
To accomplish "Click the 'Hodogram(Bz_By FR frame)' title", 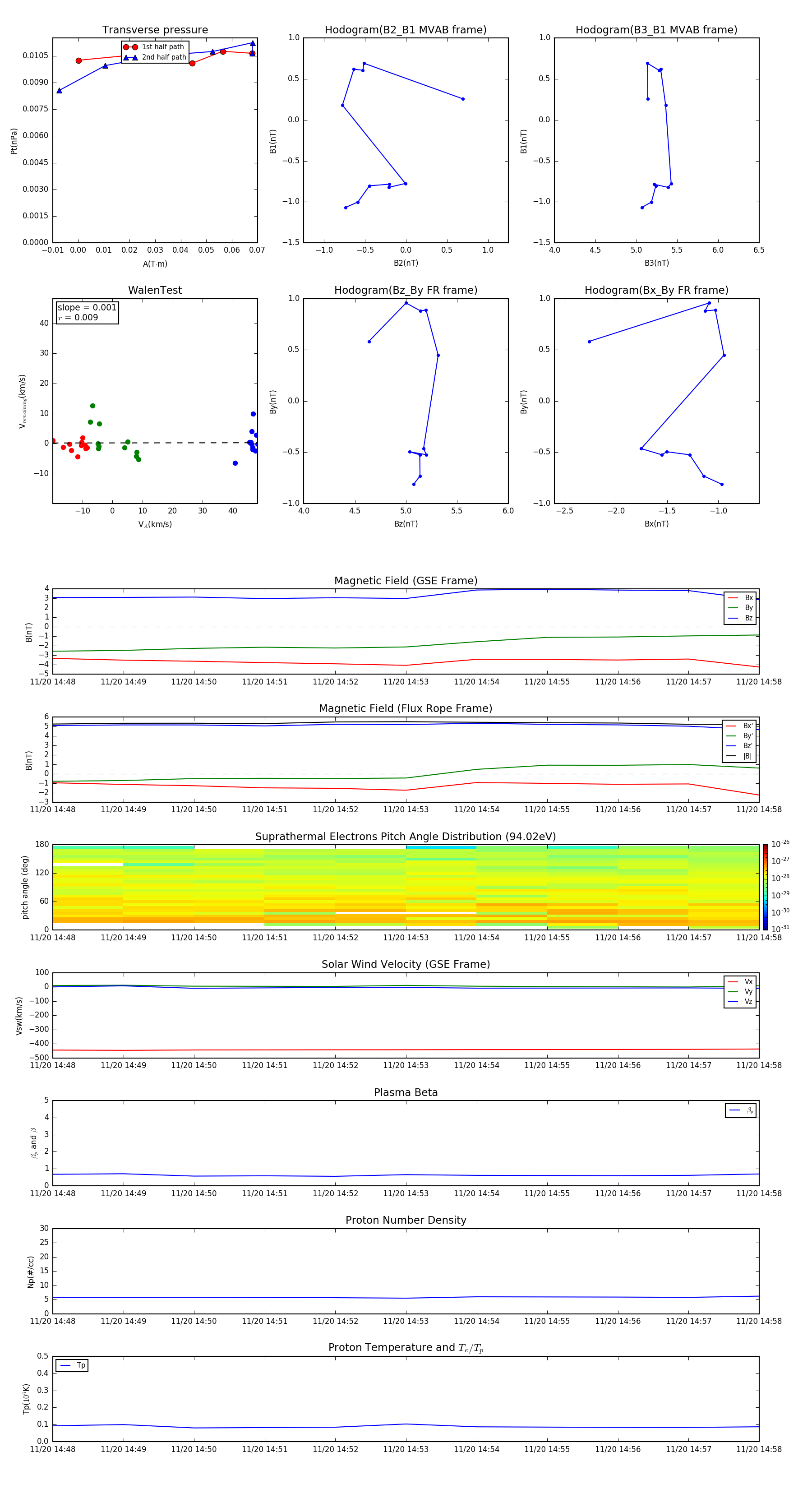I will point(406,290).
